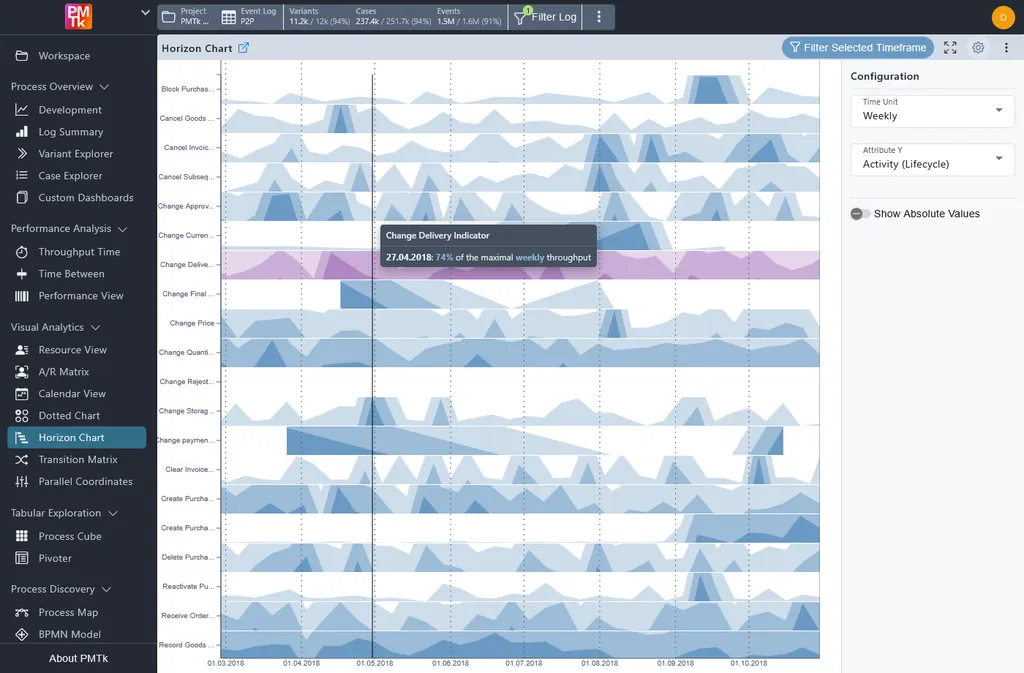1024x673 pixels.
Task: Open the Project folder selector
Action: click(x=187, y=16)
